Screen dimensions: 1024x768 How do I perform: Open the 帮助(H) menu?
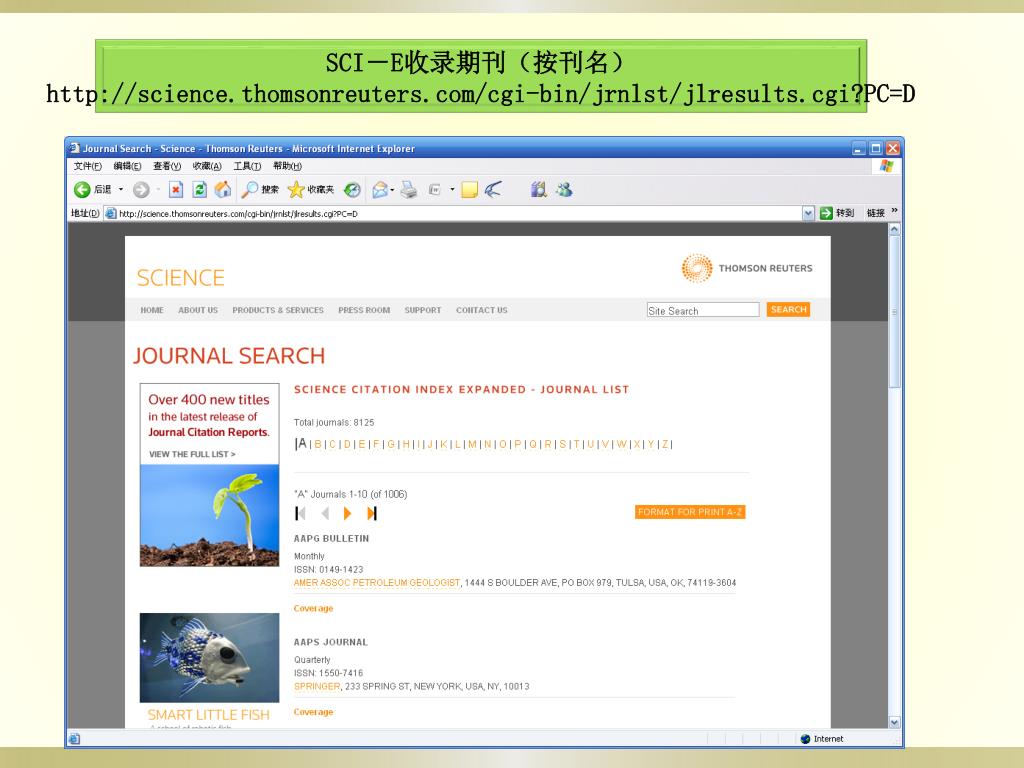point(287,166)
